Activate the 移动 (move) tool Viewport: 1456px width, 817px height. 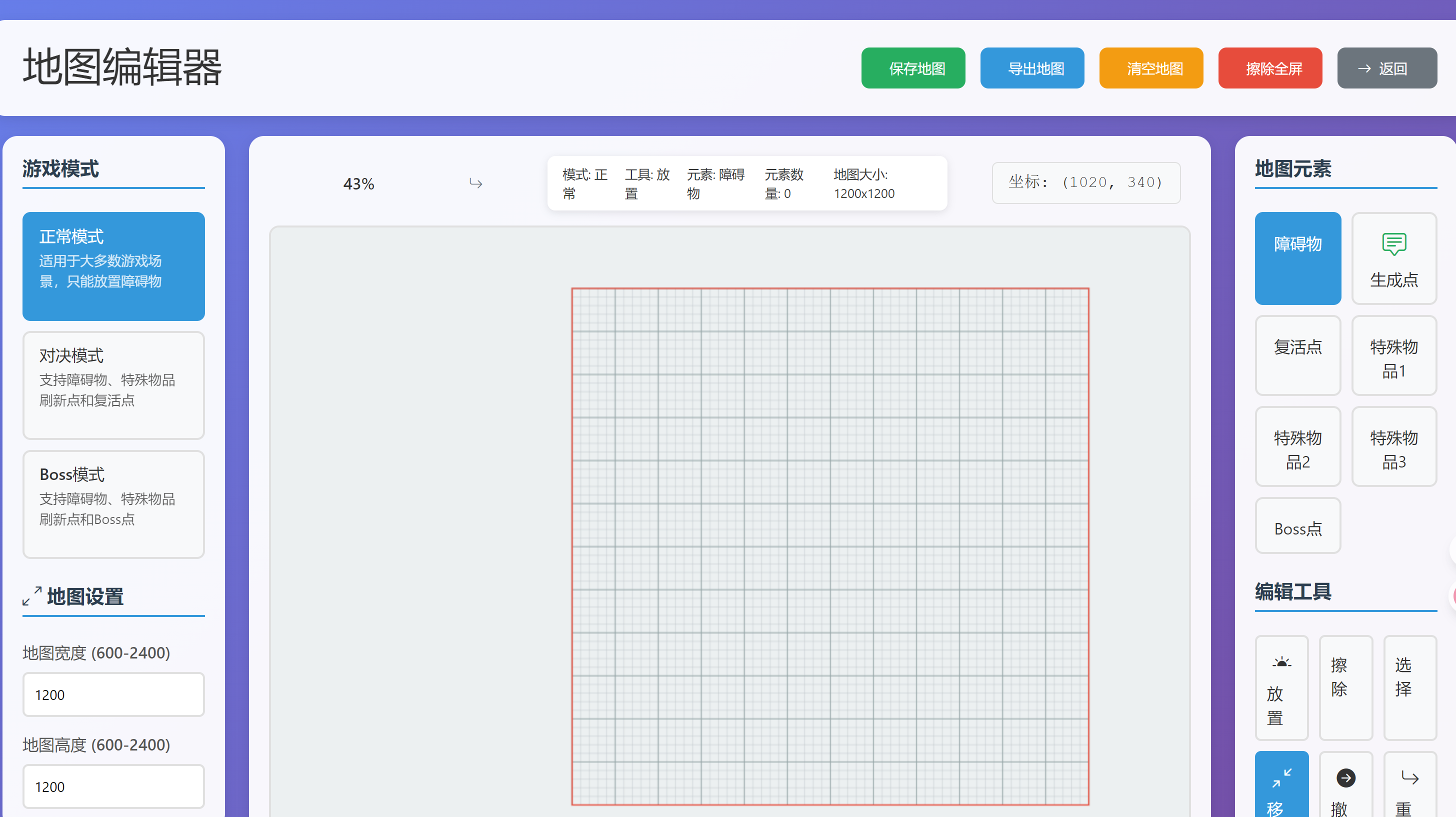click(x=1281, y=786)
